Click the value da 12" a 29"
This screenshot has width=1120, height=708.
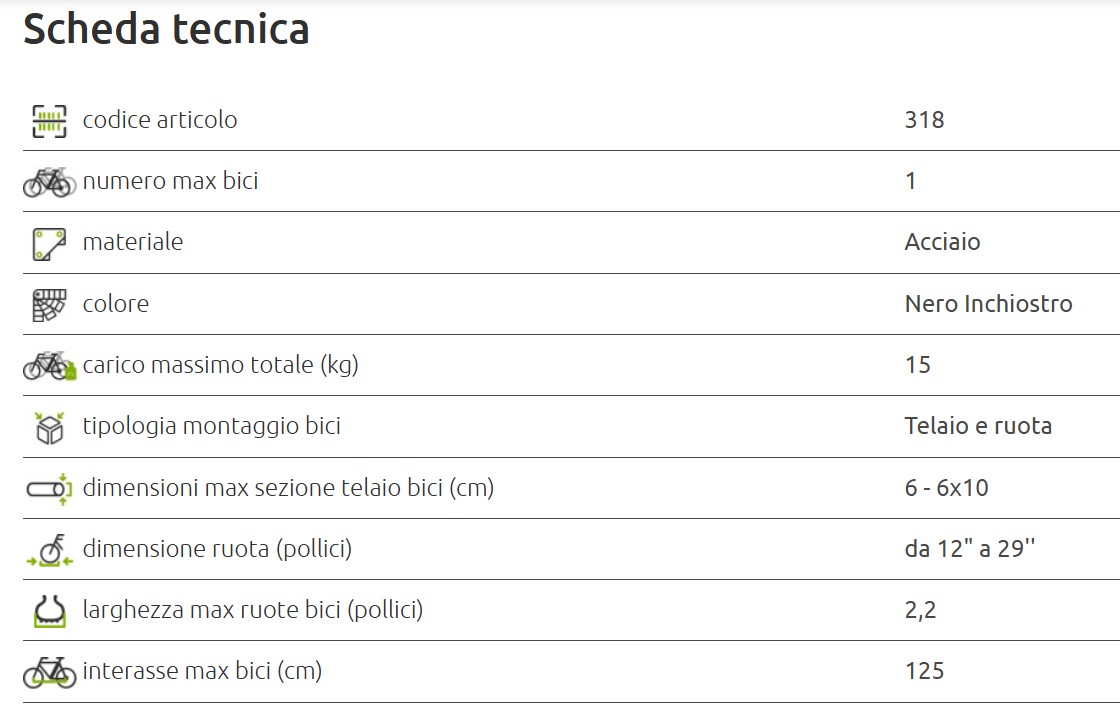pos(970,549)
